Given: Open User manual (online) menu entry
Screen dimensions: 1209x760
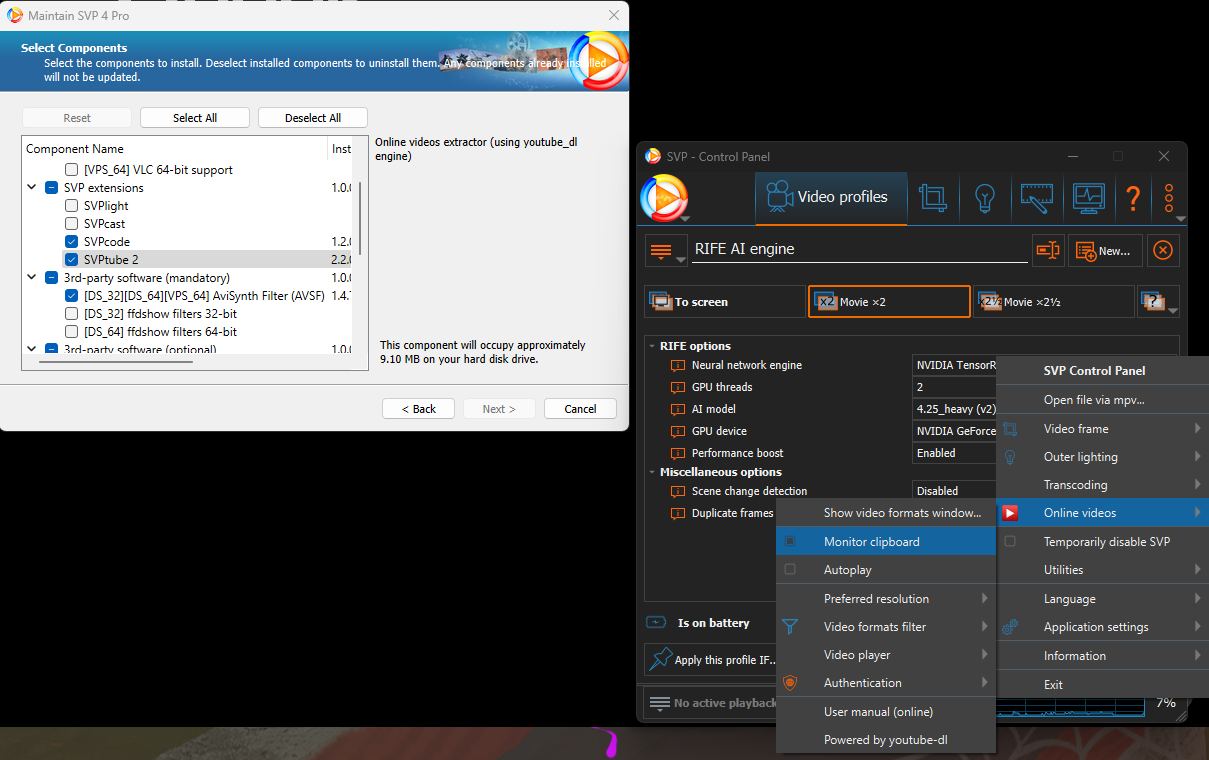Looking at the screenshot, I should click(886, 712).
